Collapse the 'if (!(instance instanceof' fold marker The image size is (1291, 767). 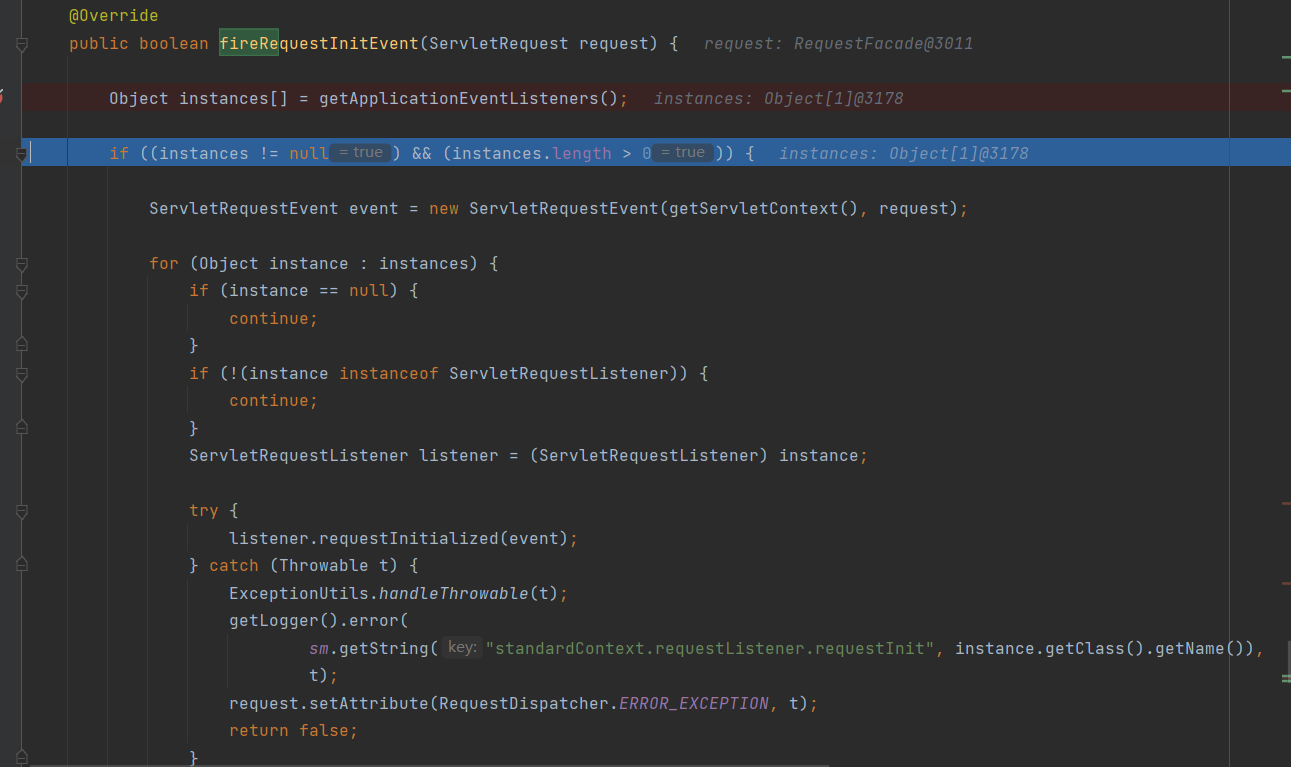(22, 374)
